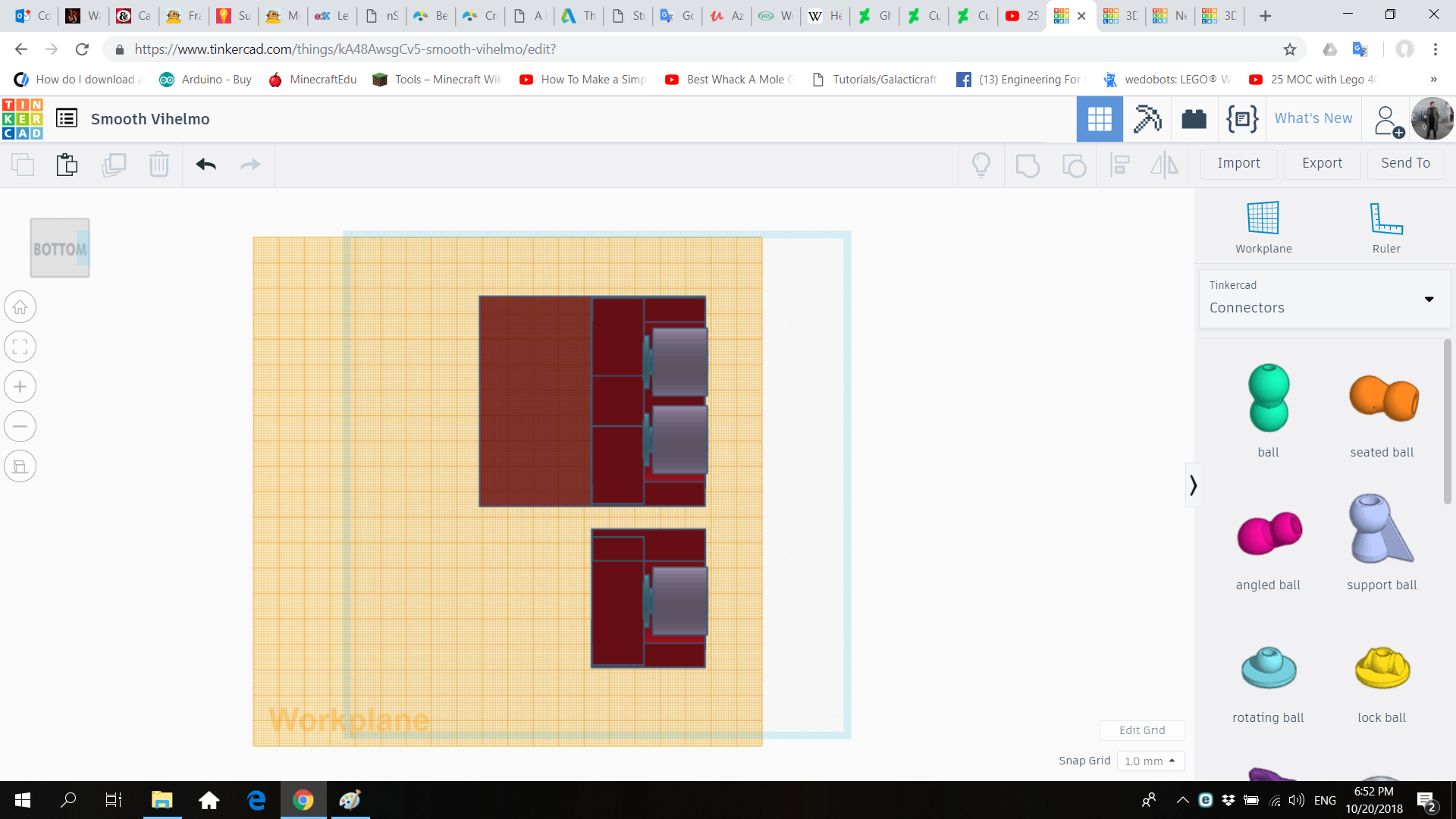Bookmark the current page with star
This screenshot has width=1456, height=819.
point(1289,49)
